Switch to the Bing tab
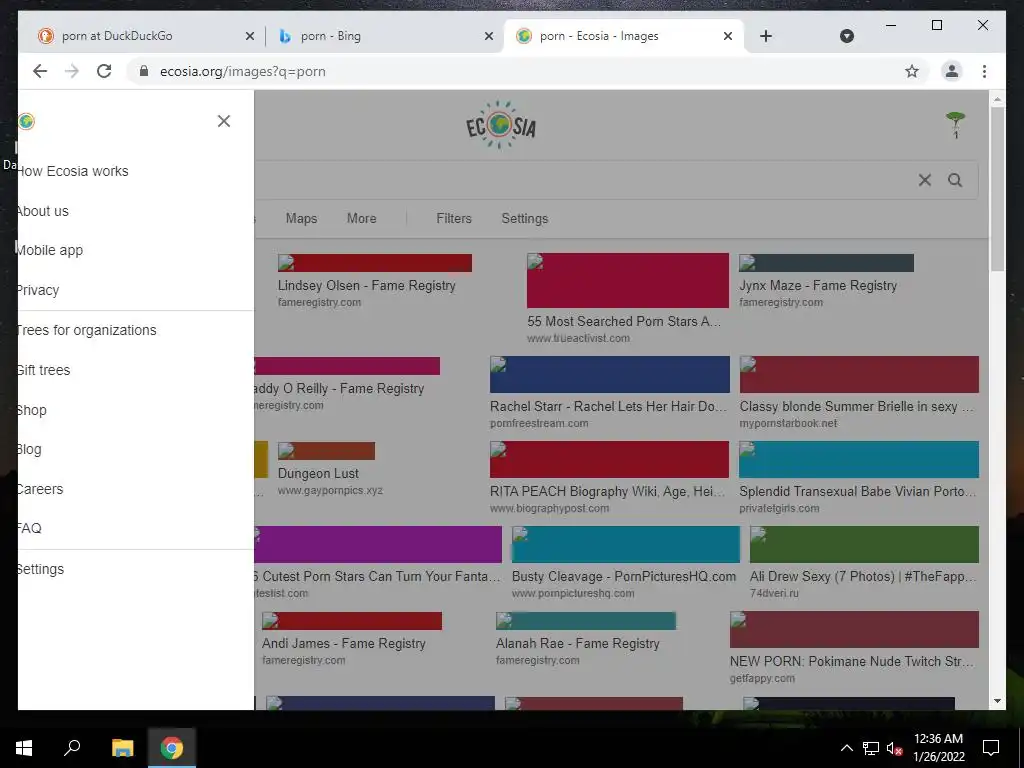Image resolution: width=1024 pixels, height=768 pixels. [x=384, y=36]
